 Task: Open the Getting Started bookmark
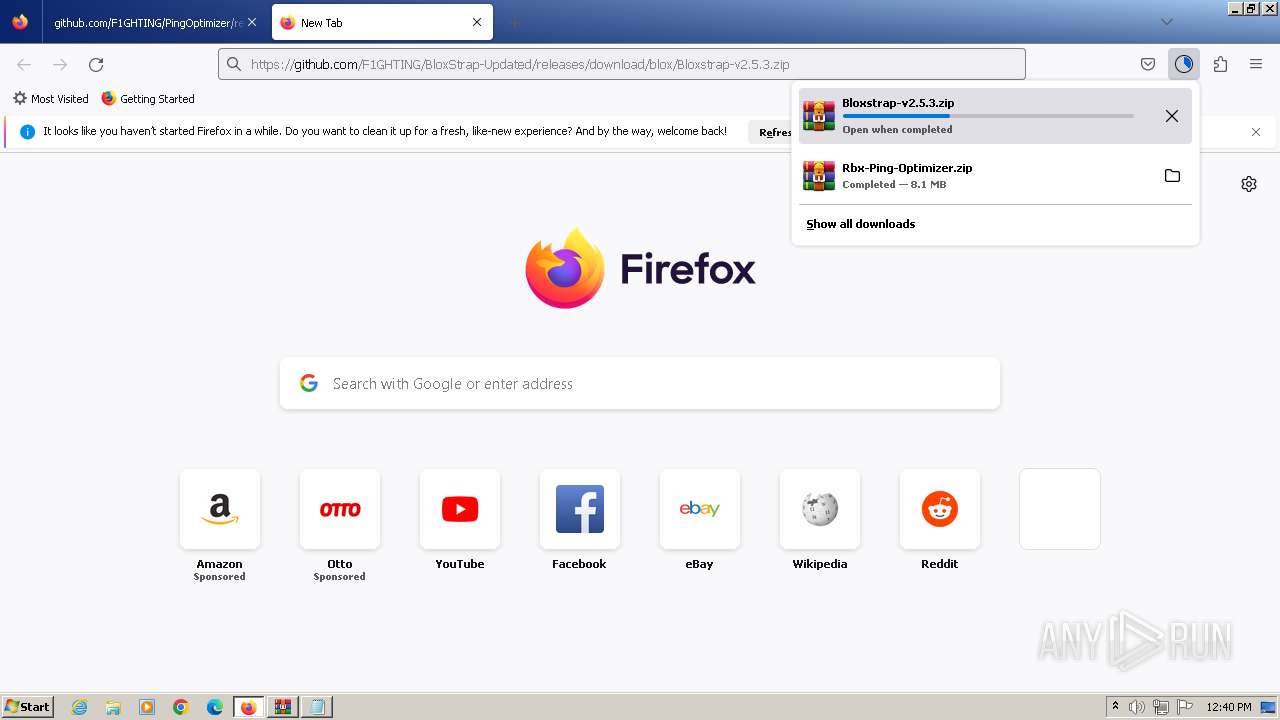click(x=148, y=99)
